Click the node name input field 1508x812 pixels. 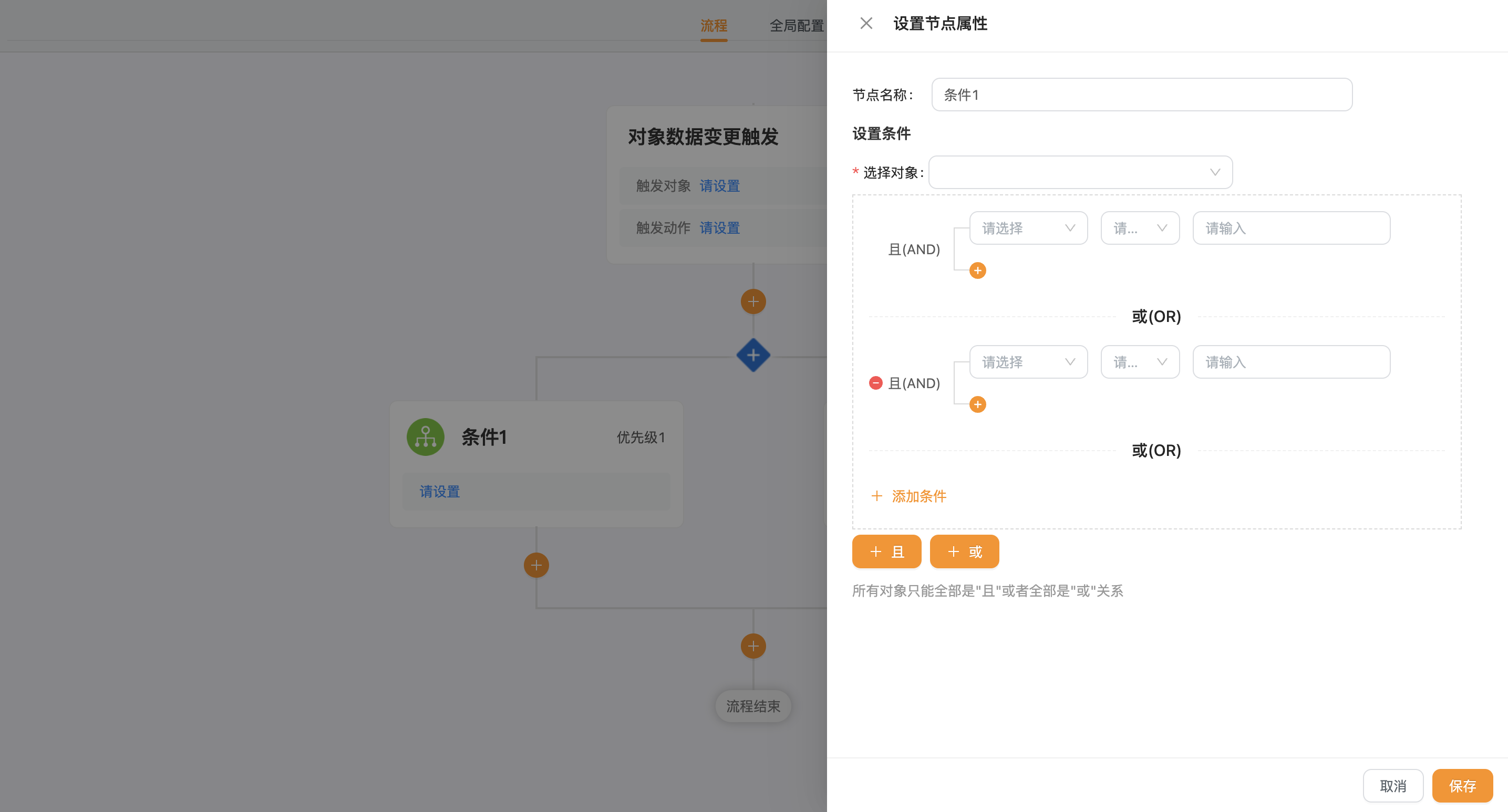coord(1142,94)
